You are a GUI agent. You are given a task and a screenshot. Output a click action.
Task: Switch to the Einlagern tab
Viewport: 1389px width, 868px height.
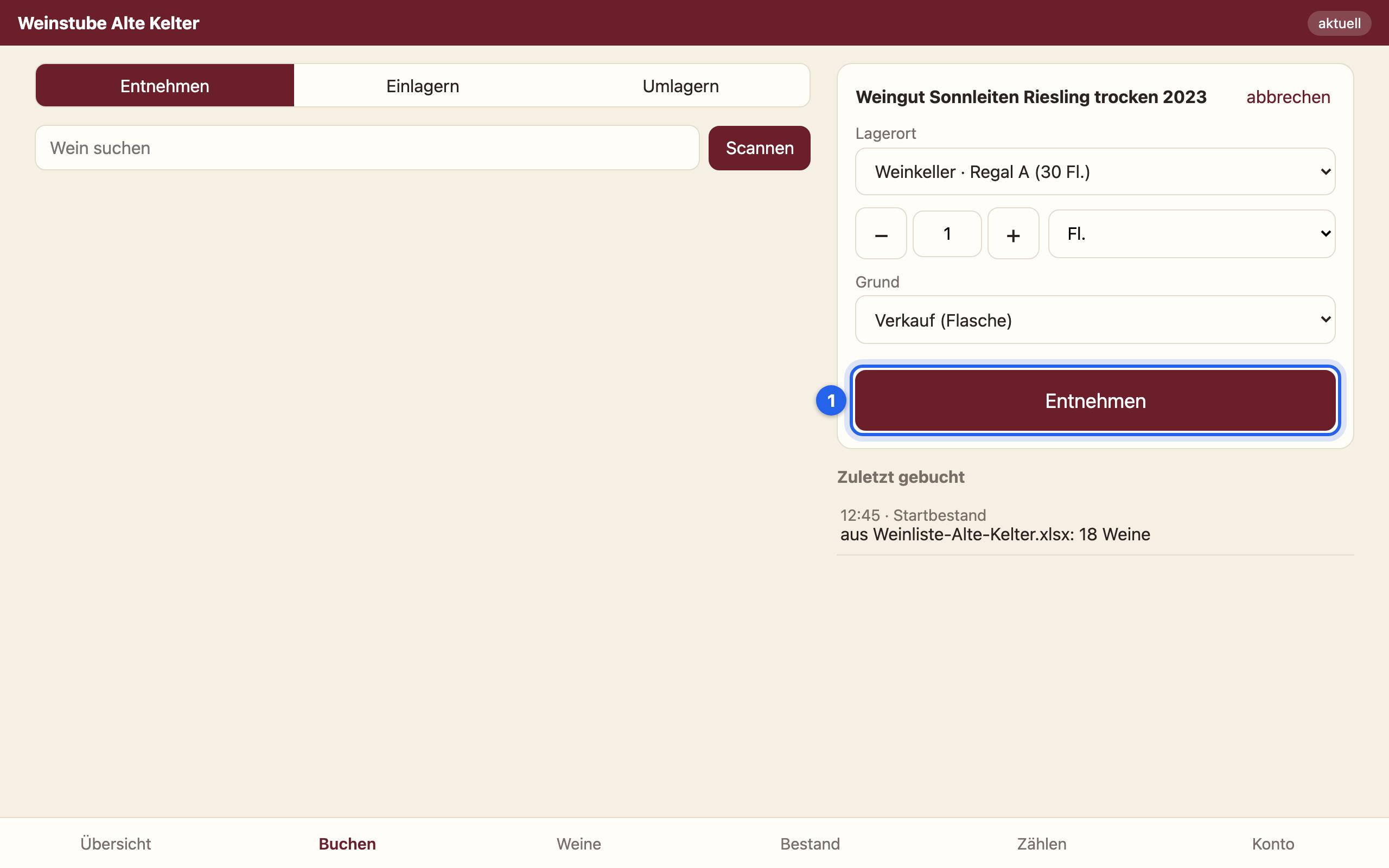[x=423, y=86]
